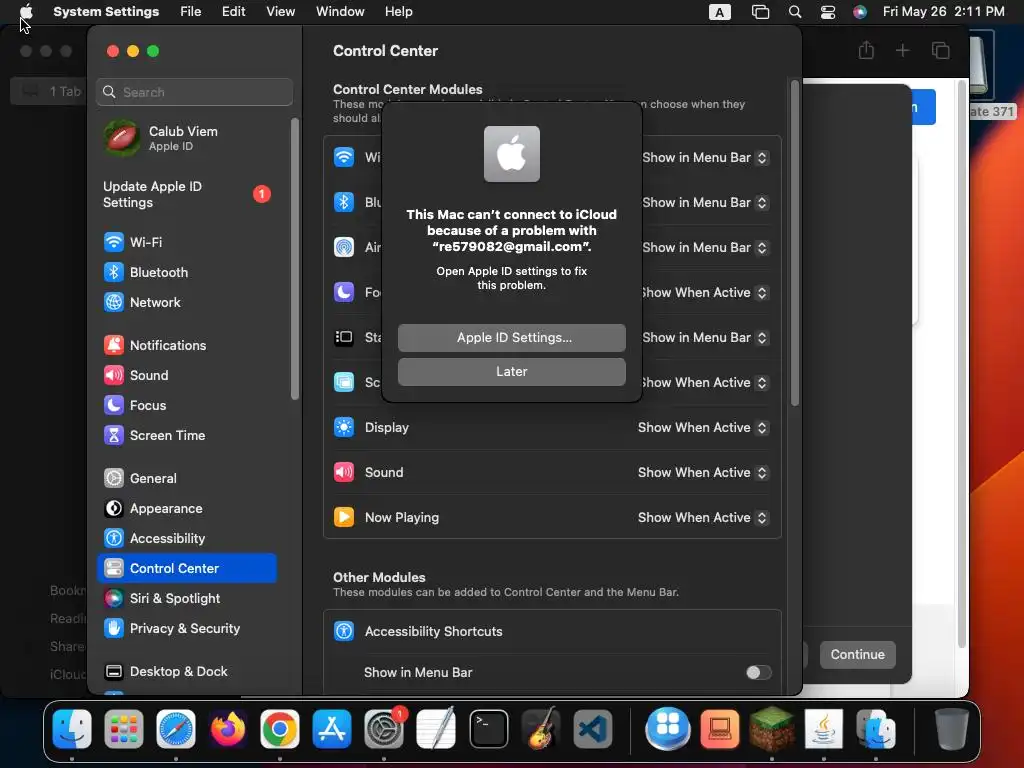The height and width of the screenshot is (768, 1024).
Task: Click the Stage Manager menu bar icon
Action: pyautogui.click(x=760, y=12)
